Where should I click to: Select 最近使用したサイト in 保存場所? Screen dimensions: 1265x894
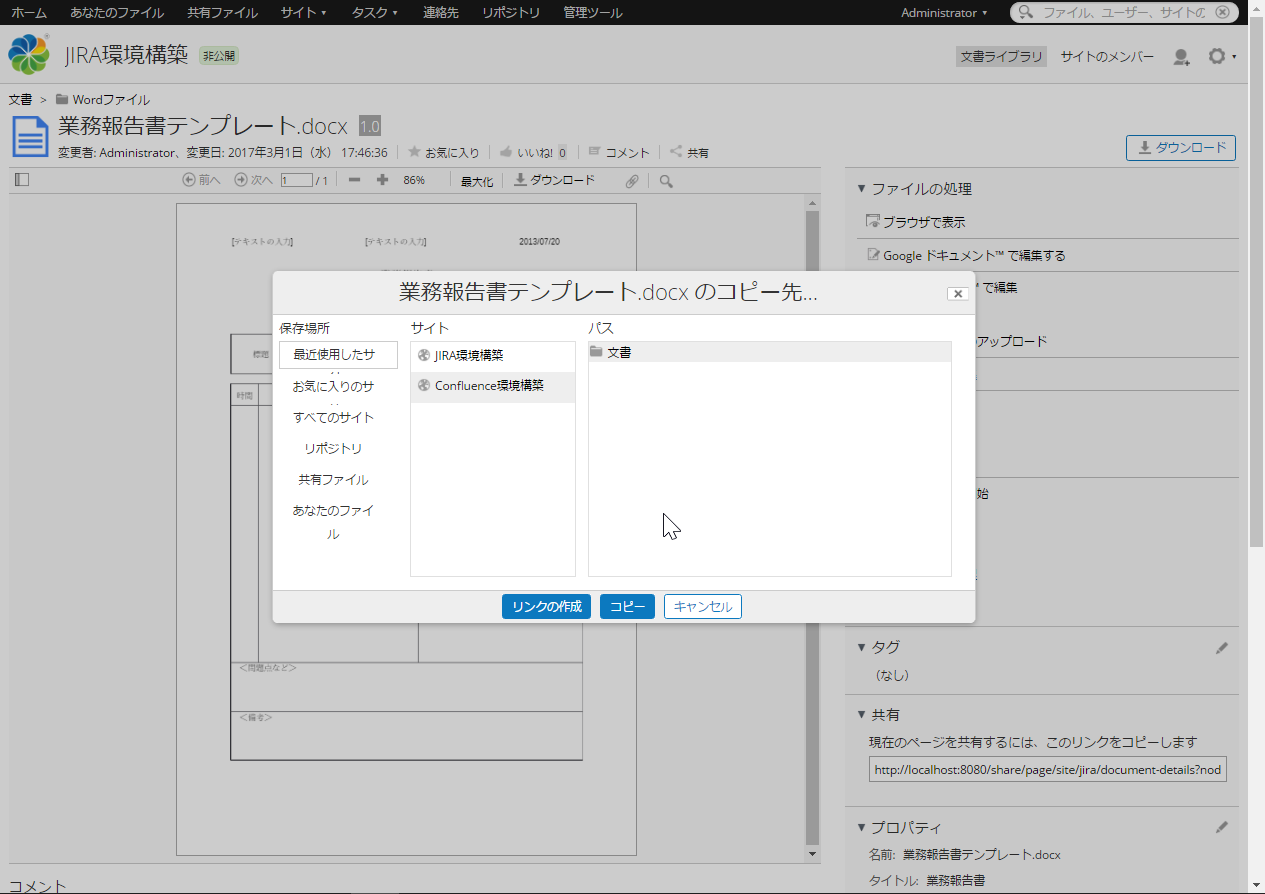click(338, 355)
